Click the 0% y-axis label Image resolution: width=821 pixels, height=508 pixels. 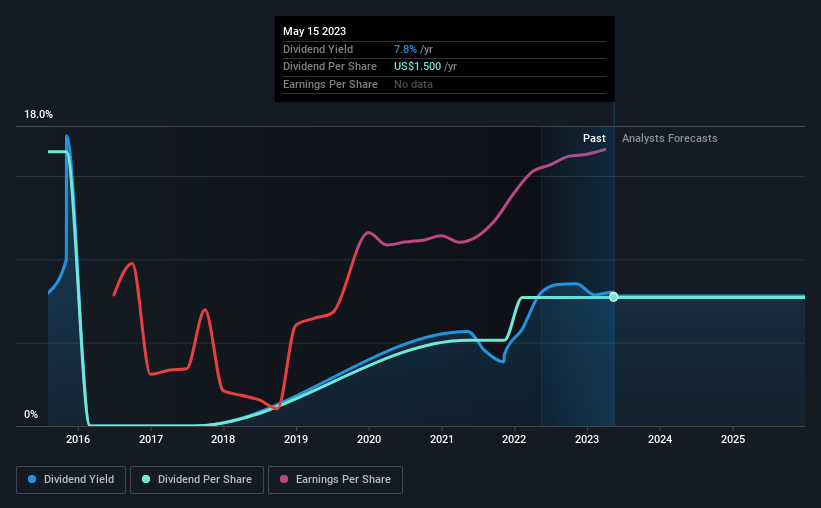(31, 414)
